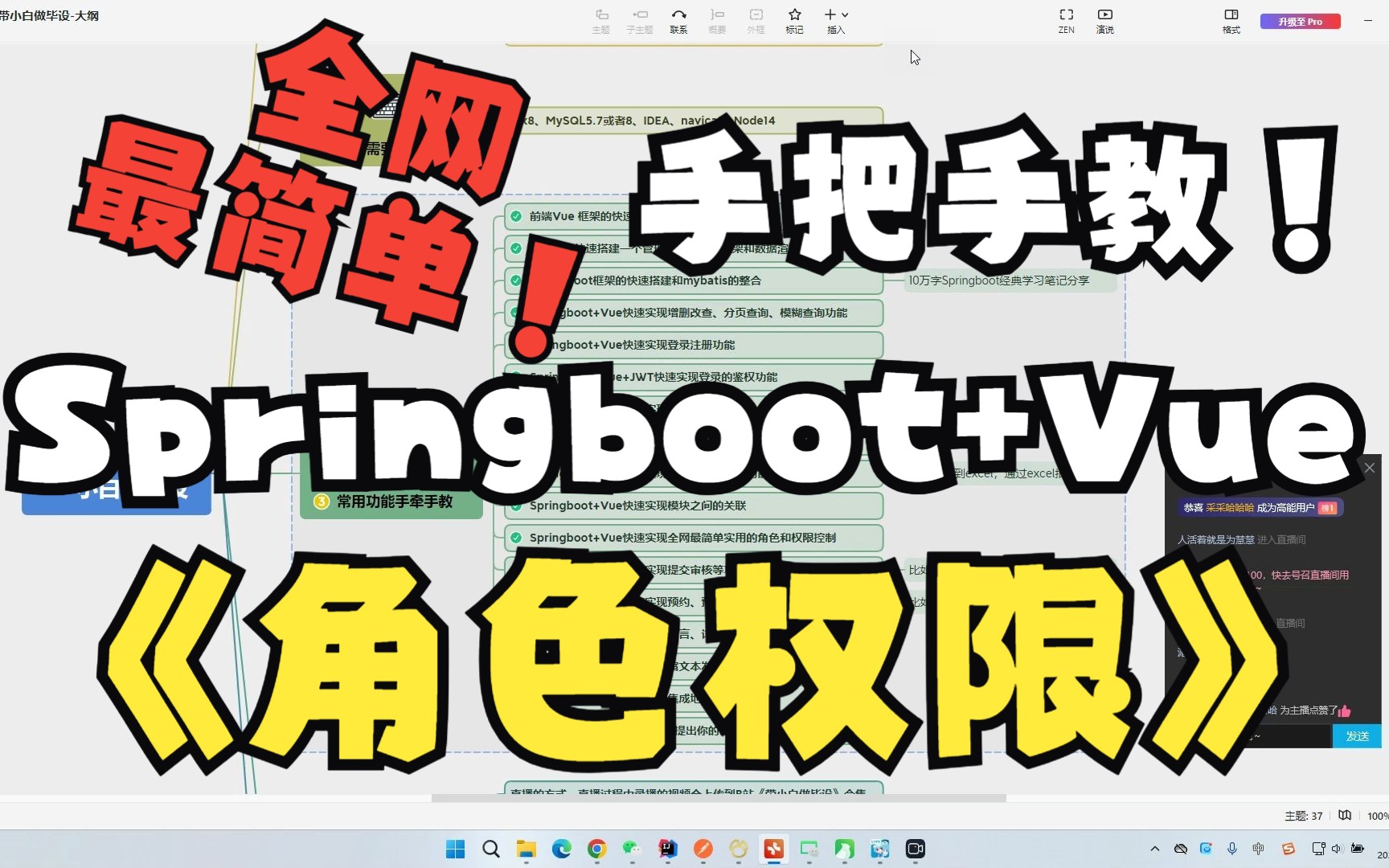
Task: Select topic about 角色和权限控制
Action: (694, 538)
